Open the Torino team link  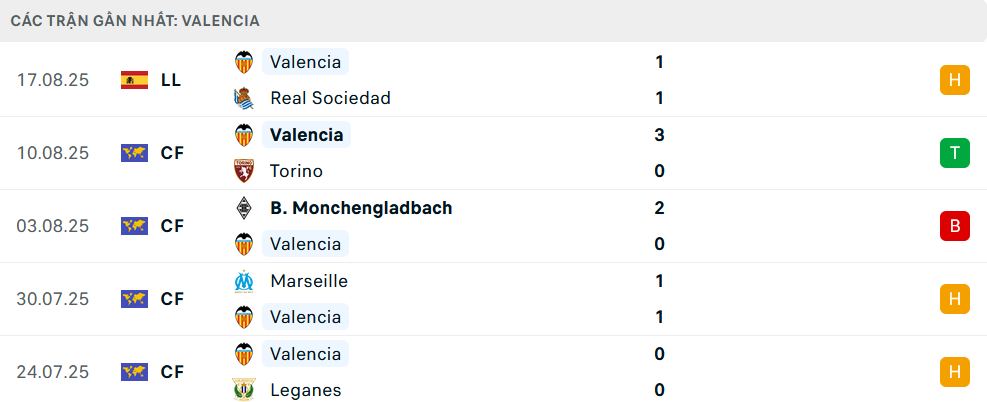pos(296,171)
